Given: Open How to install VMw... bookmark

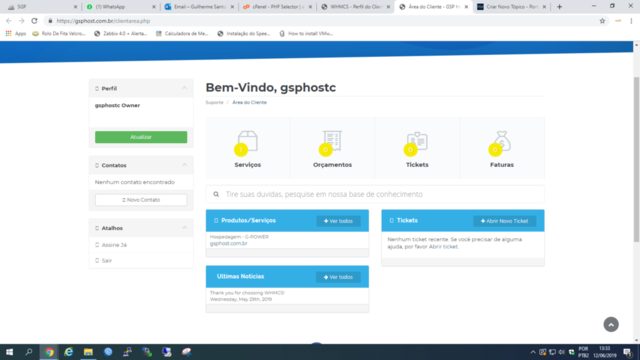Looking at the screenshot, I should pos(306,33).
